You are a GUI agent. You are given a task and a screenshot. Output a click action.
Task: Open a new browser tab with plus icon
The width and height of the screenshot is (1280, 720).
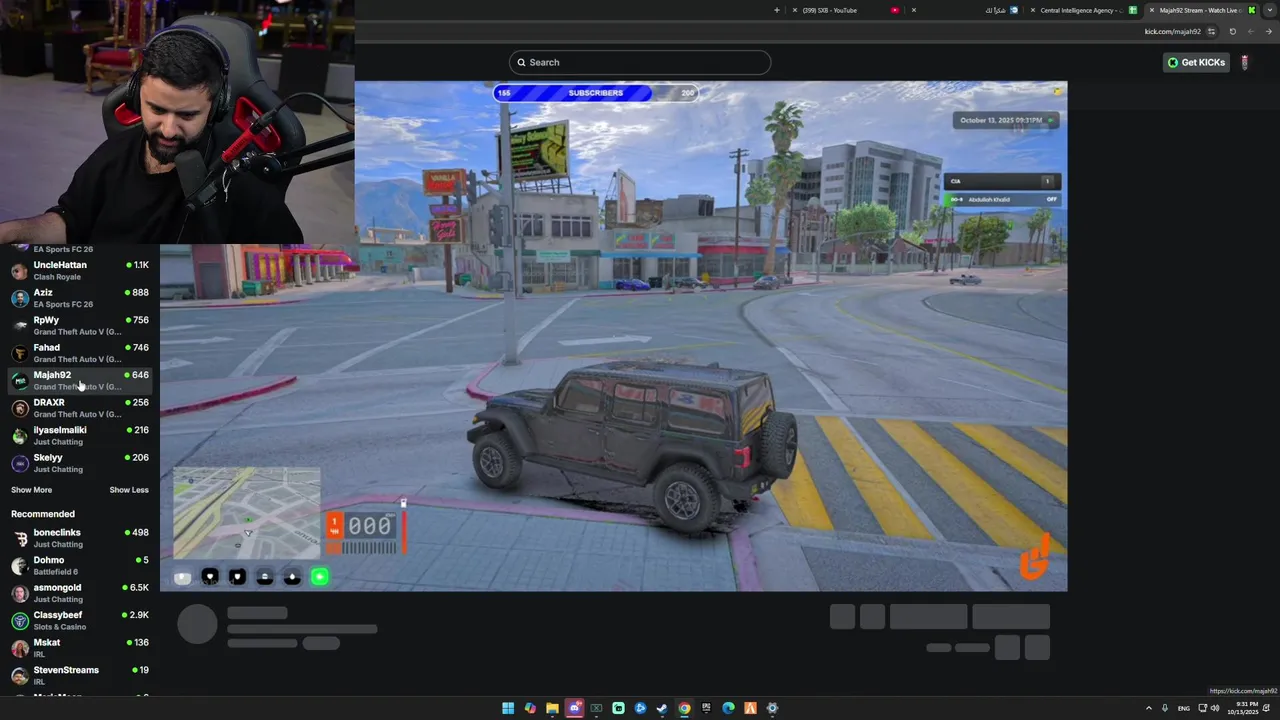tap(777, 10)
